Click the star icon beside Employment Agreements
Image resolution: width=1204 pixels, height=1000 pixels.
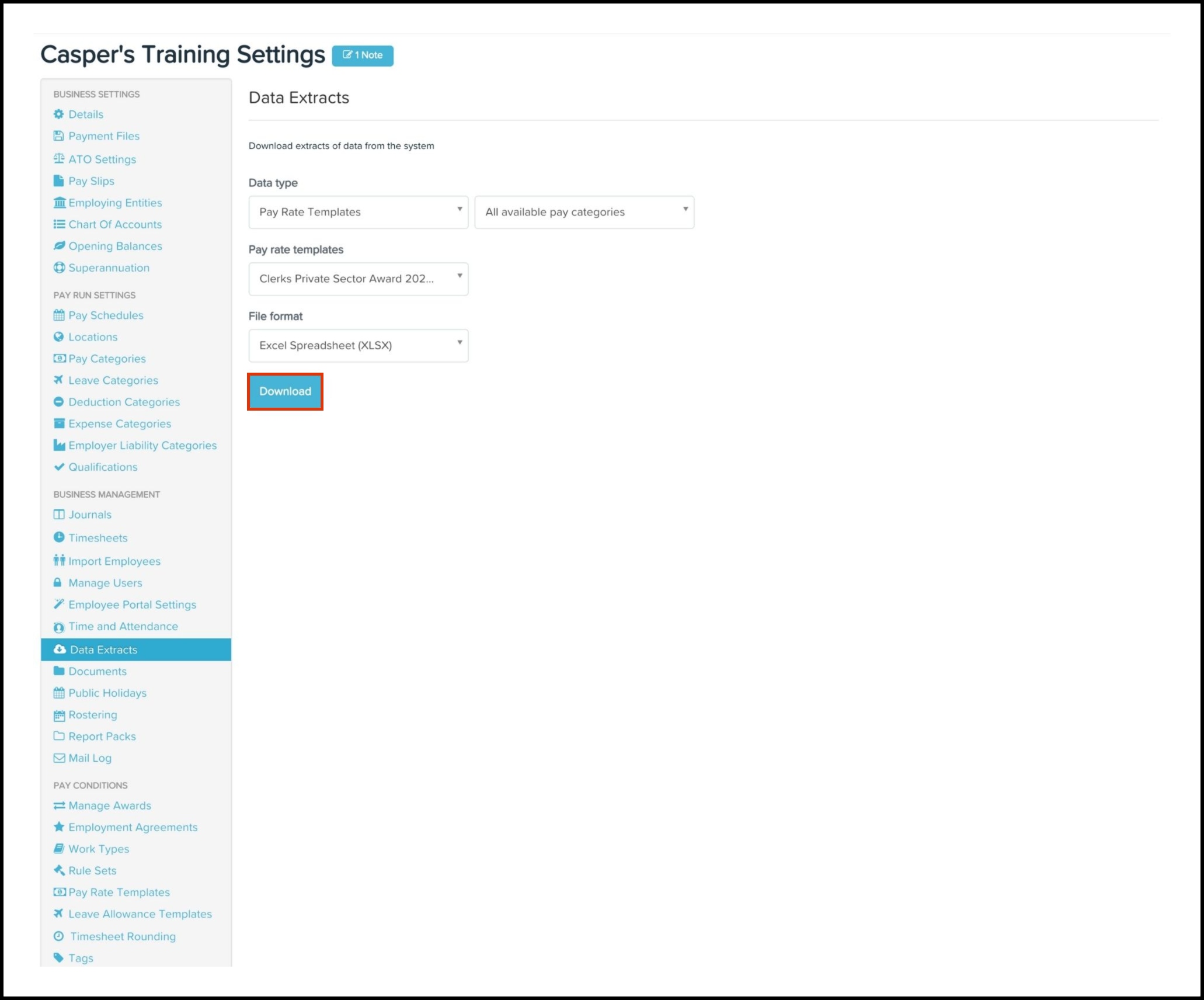click(x=59, y=827)
